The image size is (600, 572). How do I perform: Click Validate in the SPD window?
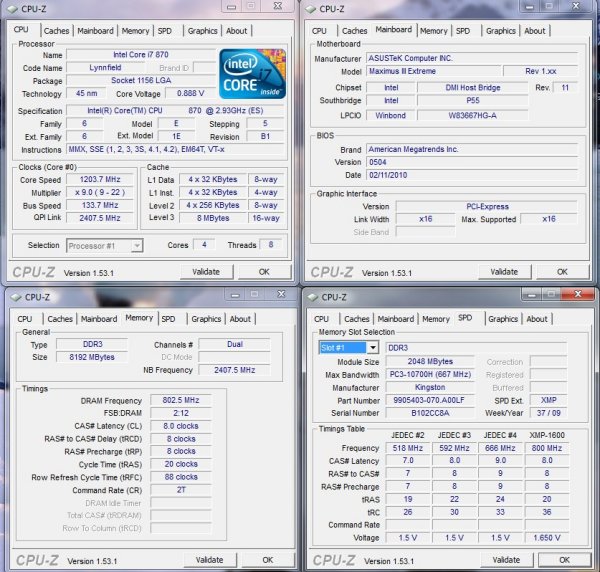[x=506, y=560]
